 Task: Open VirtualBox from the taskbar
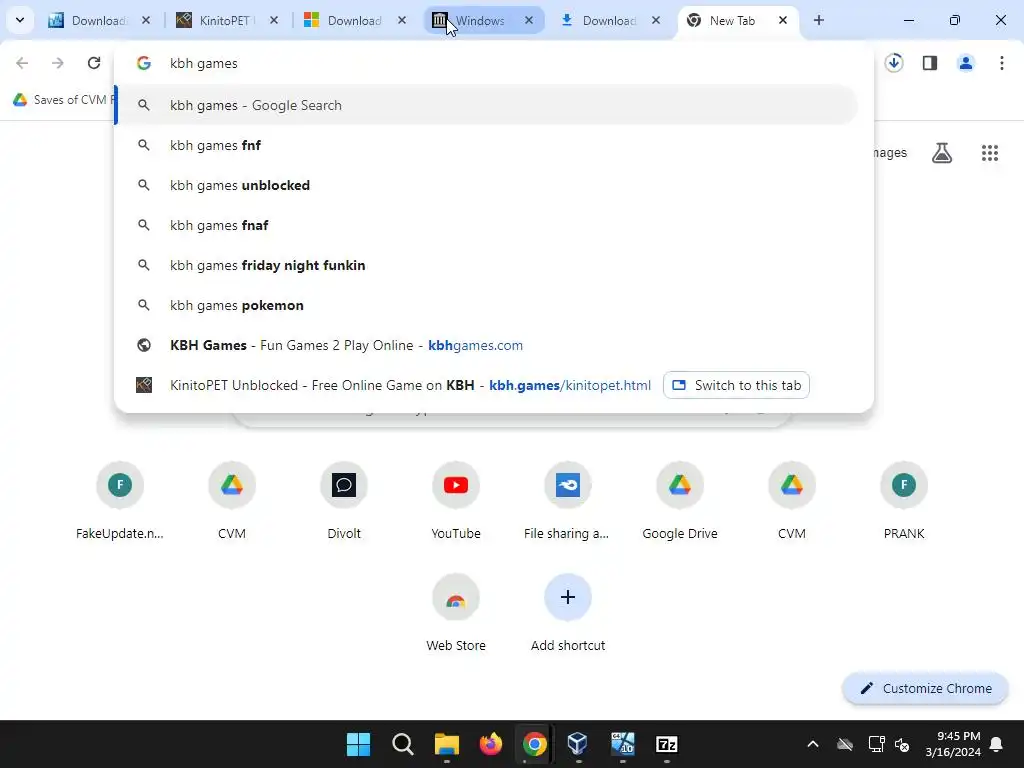578,744
